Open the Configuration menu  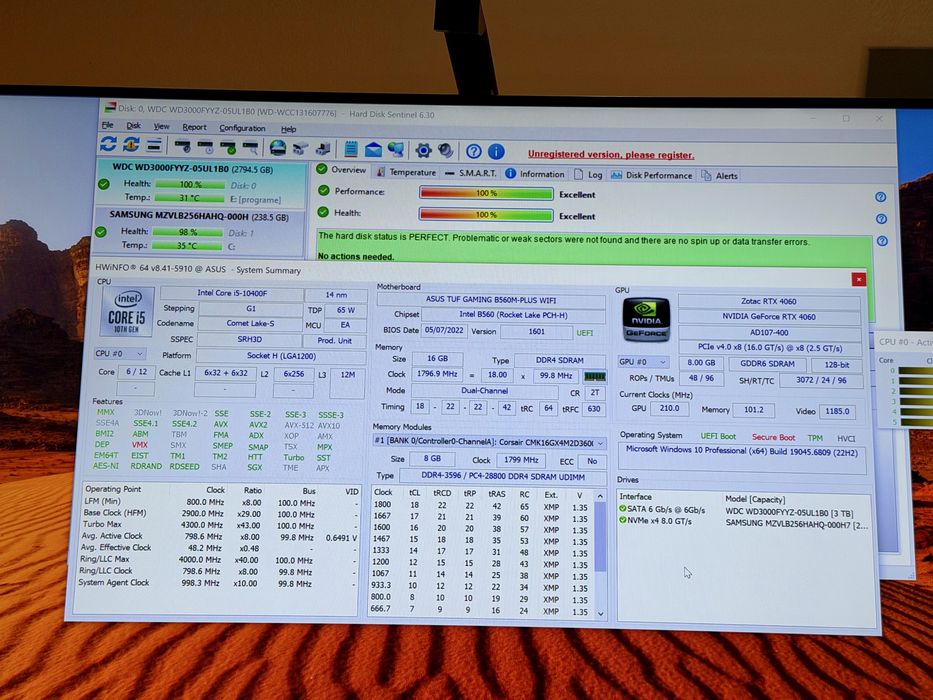click(x=242, y=128)
